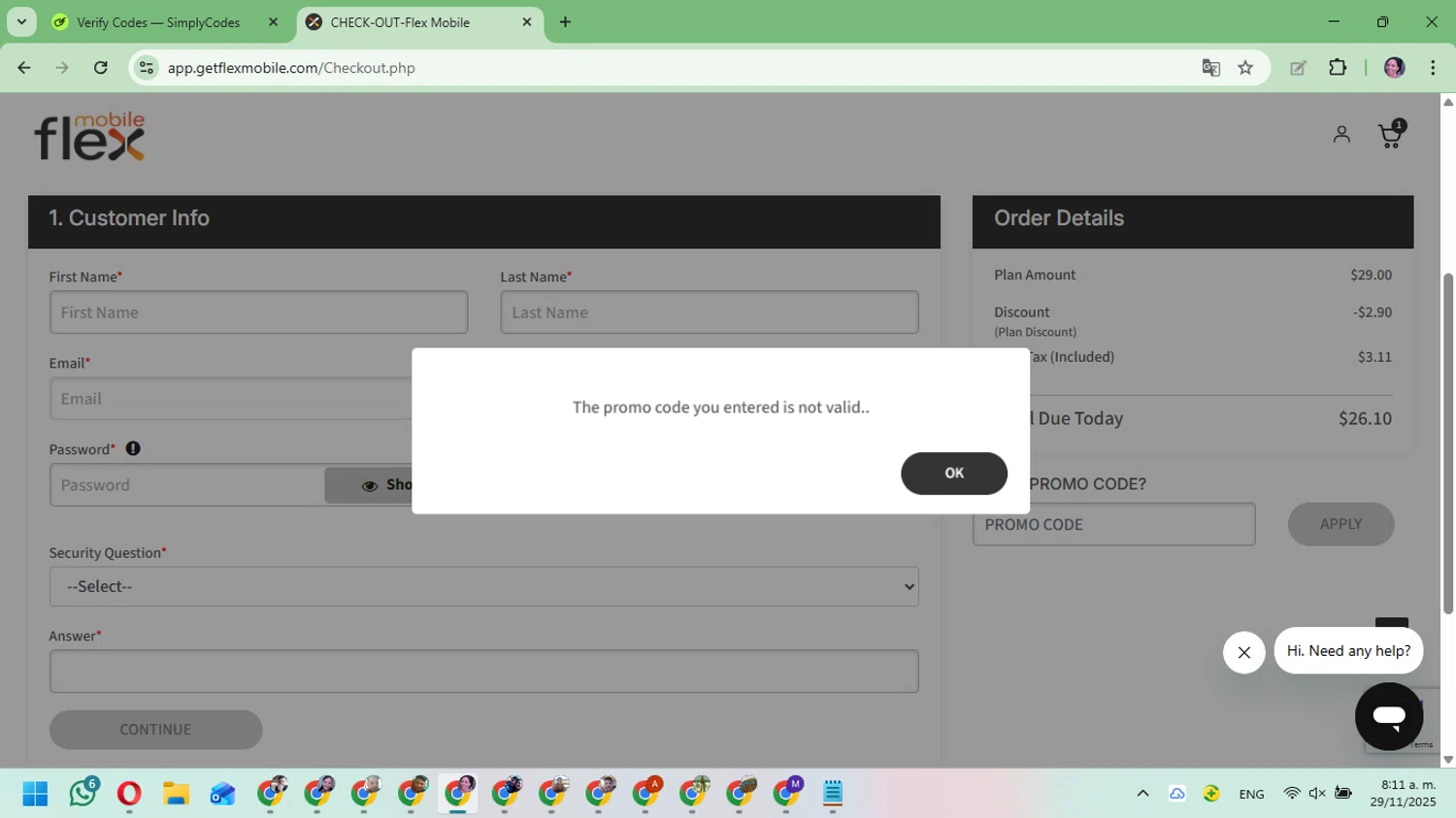Image resolution: width=1456 pixels, height=818 pixels.
Task: Click the pencil edit icon in toolbar
Action: pos(1298,68)
